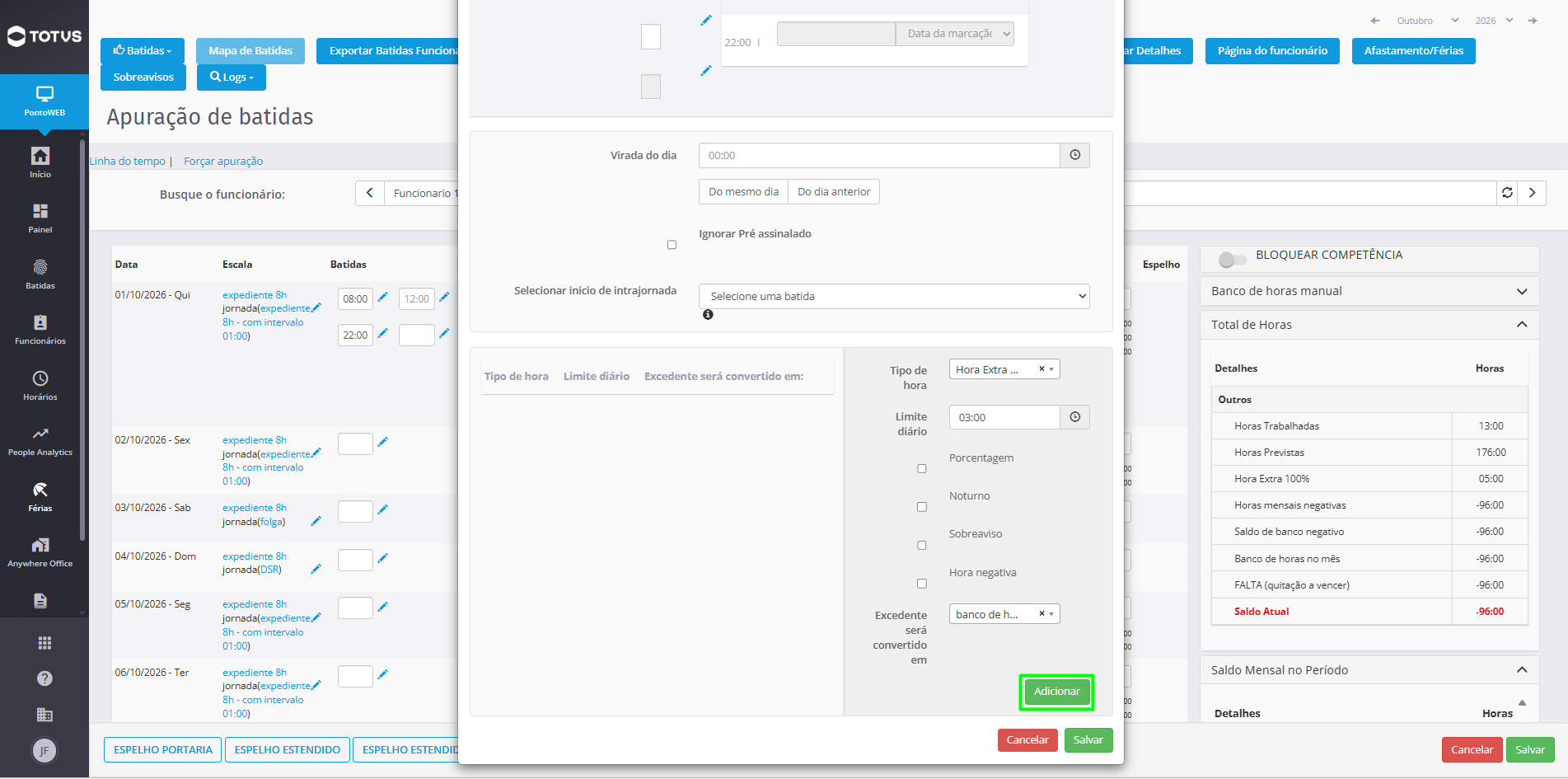The height and width of the screenshot is (779, 1568).
Task: Collapse the Total de Horas panel
Action: click(1522, 325)
